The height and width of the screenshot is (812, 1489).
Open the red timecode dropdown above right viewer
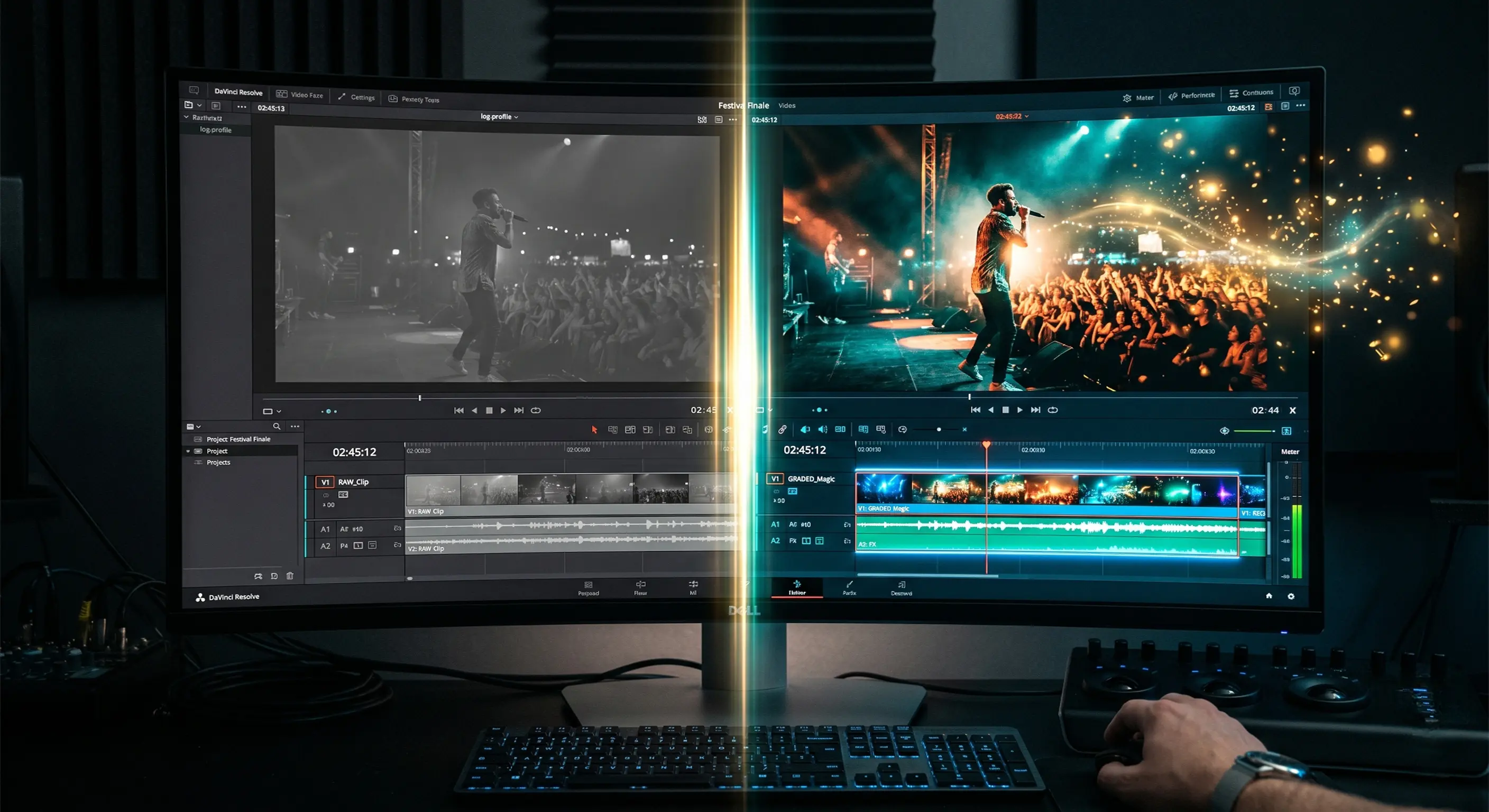pyautogui.click(x=1012, y=117)
